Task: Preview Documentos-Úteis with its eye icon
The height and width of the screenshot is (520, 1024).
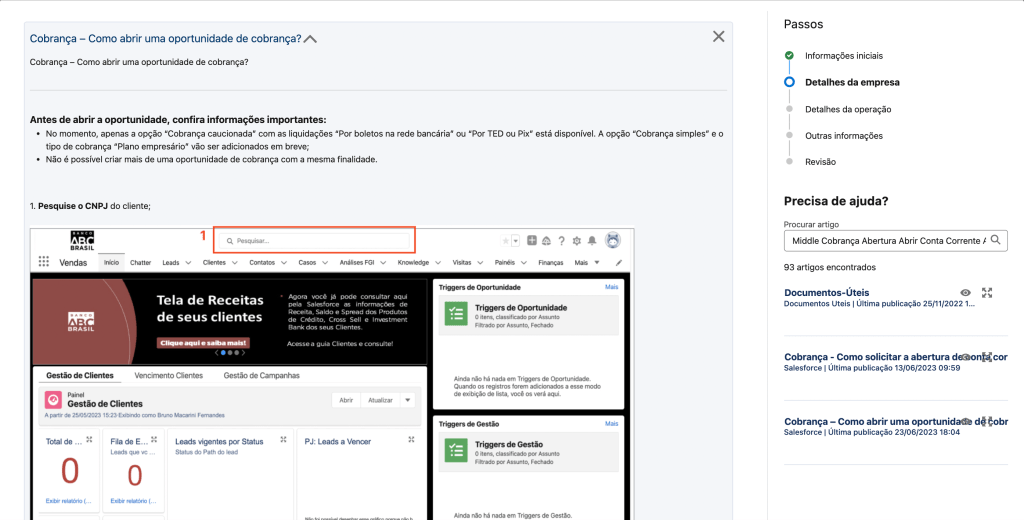Action: coord(965,293)
